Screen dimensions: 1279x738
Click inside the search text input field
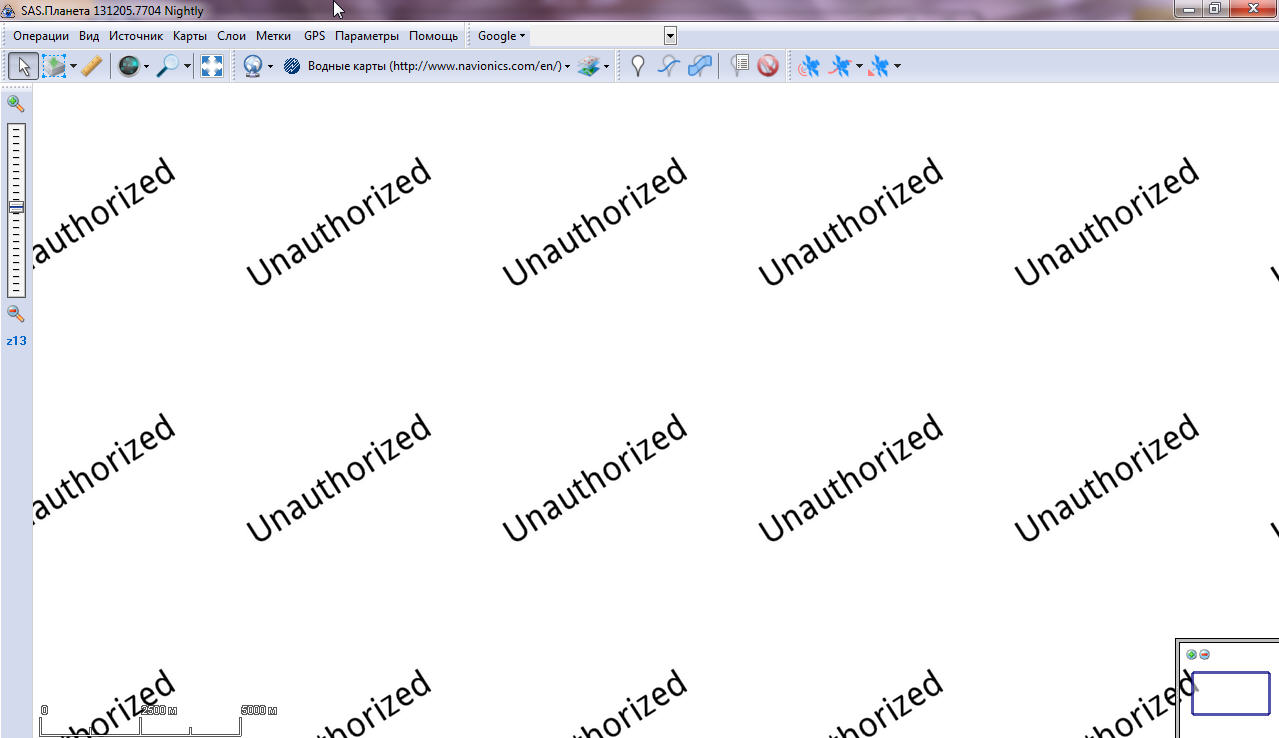[596, 36]
